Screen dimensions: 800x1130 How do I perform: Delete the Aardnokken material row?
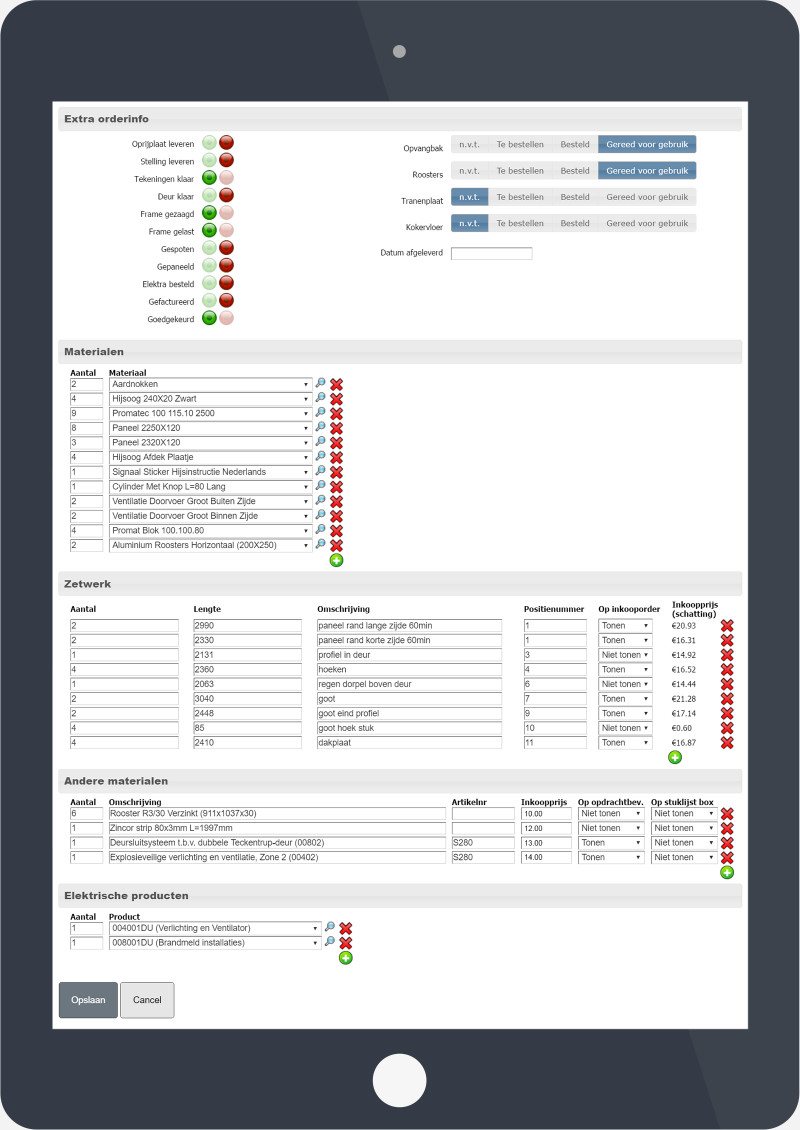pos(337,384)
